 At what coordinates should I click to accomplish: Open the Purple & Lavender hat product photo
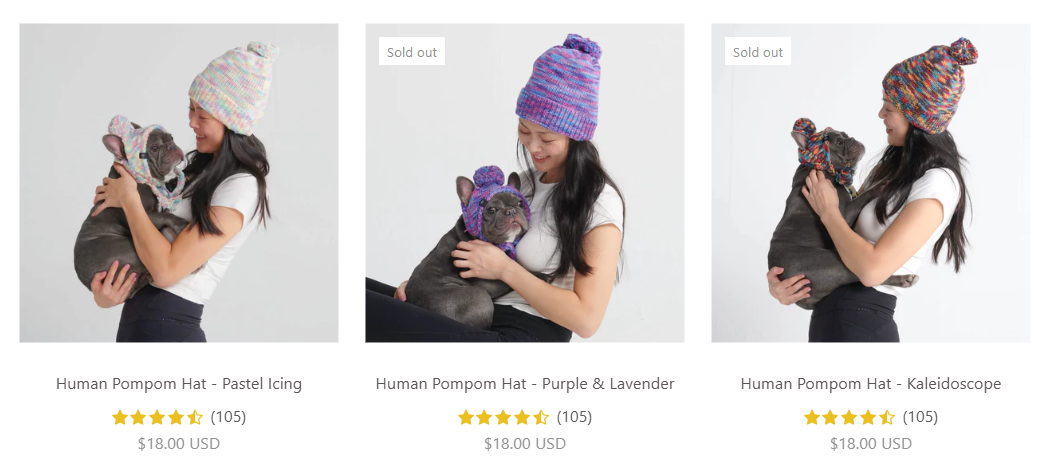525,183
